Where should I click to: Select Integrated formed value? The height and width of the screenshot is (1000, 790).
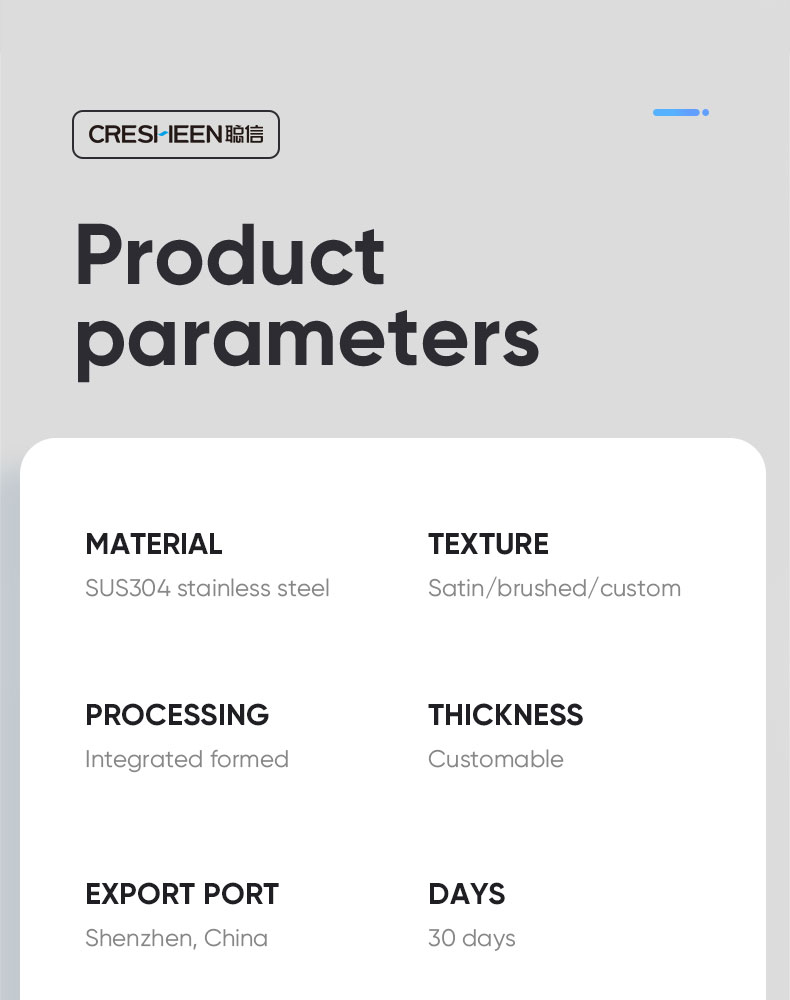click(x=187, y=759)
